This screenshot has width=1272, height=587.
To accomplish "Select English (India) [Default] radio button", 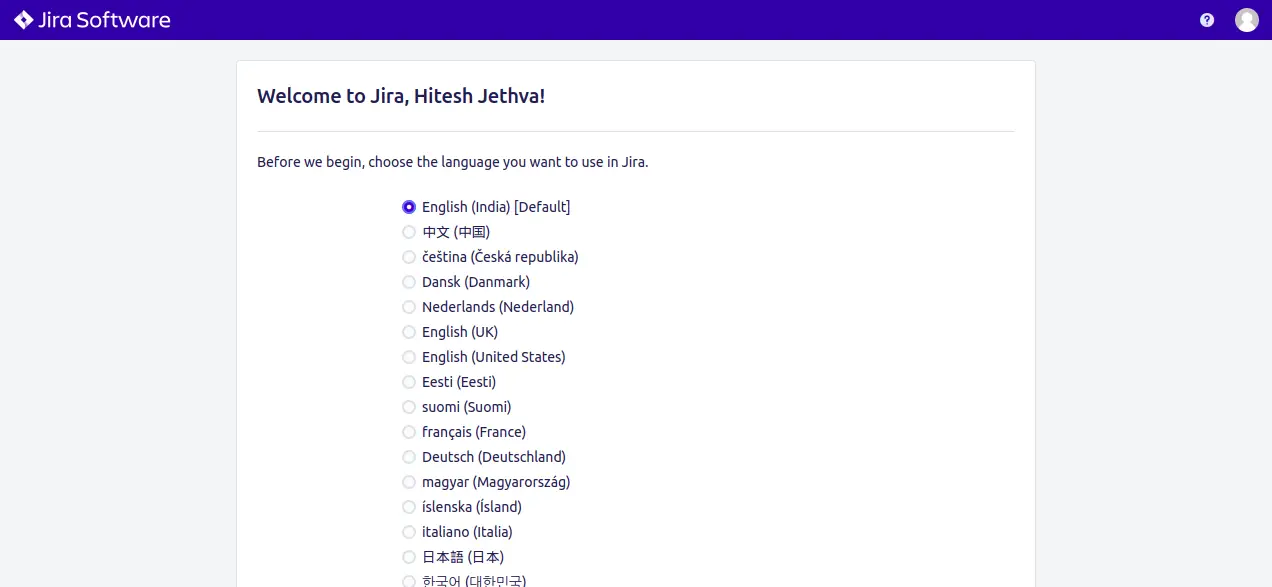I will click(x=409, y=207).
